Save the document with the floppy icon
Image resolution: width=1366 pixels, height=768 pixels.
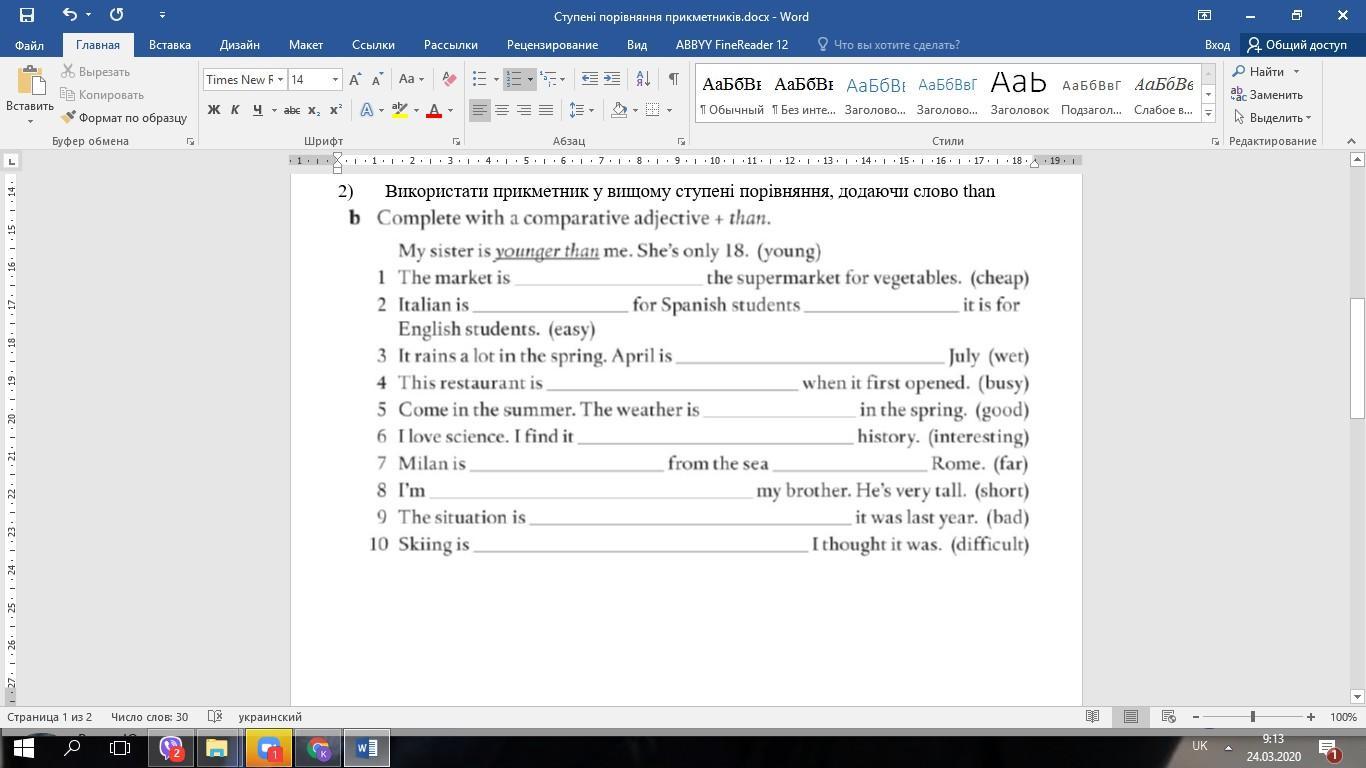[x=27, y=15]
